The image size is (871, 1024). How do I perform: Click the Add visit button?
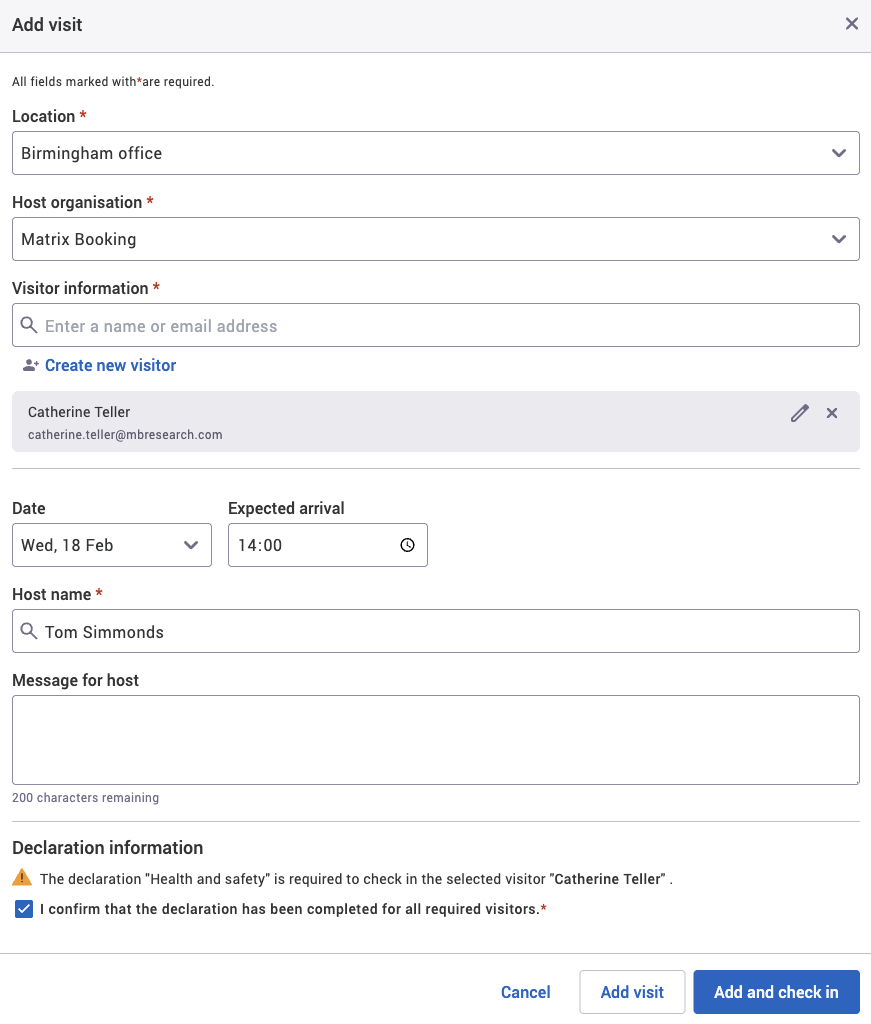632,992
